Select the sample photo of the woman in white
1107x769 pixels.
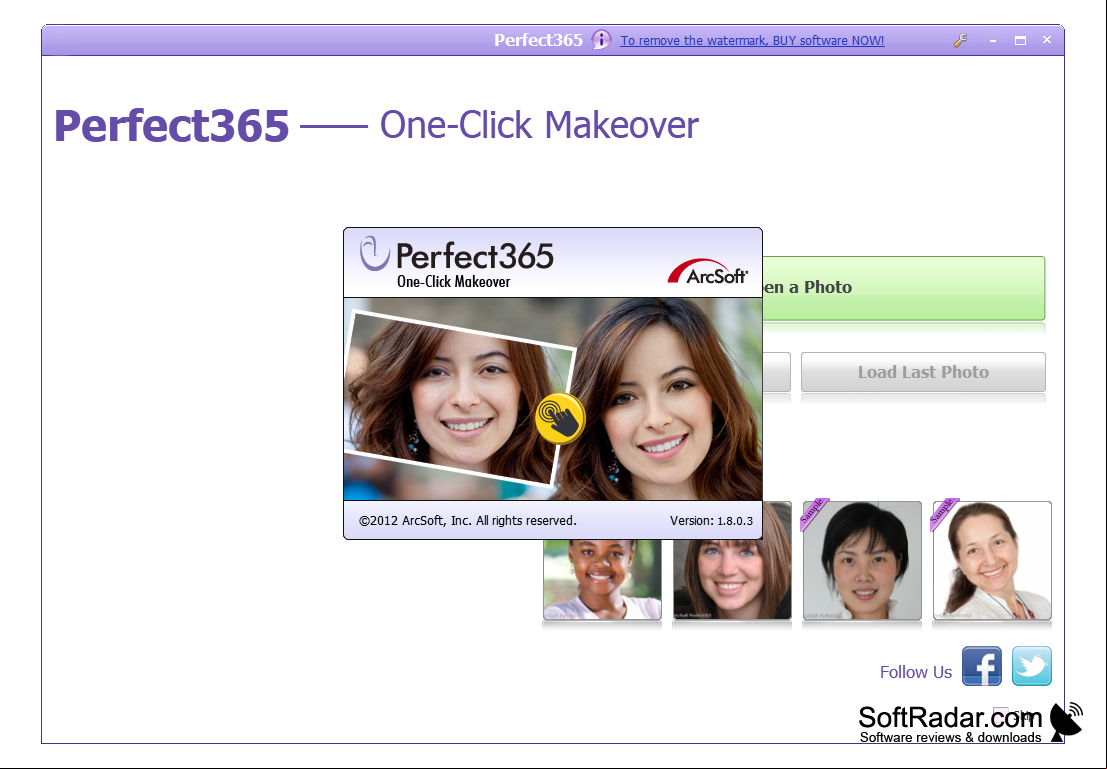point(992,561)
